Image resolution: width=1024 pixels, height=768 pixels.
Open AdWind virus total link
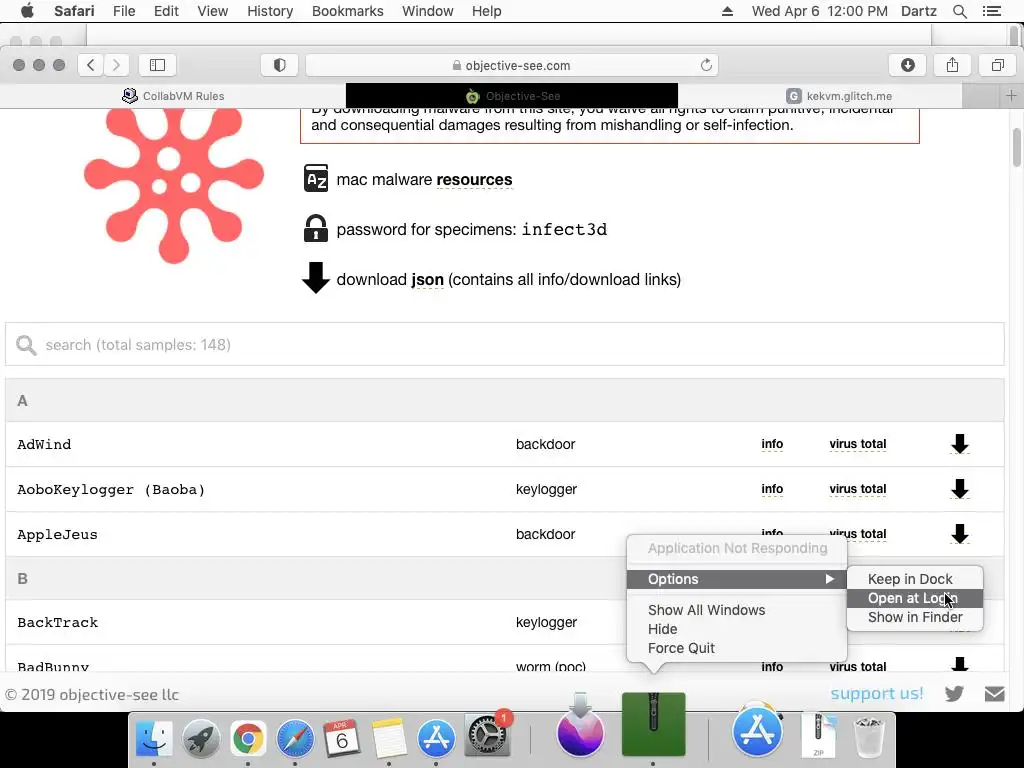(857, 444)
